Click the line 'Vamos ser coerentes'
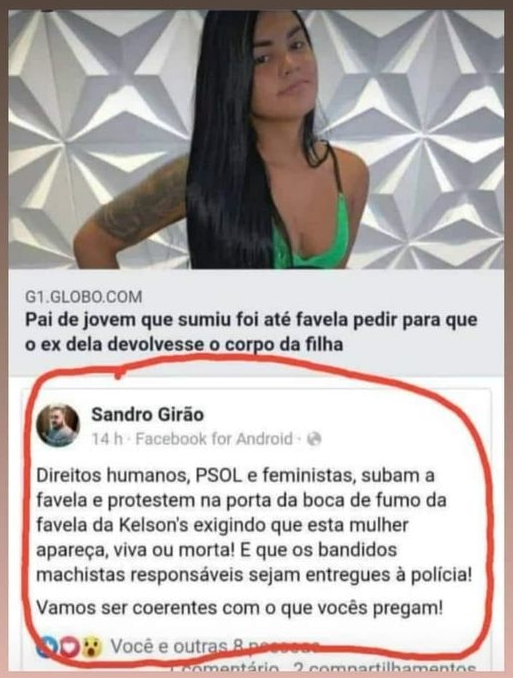The width and height of the screenshot is (513, 678). point(240,608)
